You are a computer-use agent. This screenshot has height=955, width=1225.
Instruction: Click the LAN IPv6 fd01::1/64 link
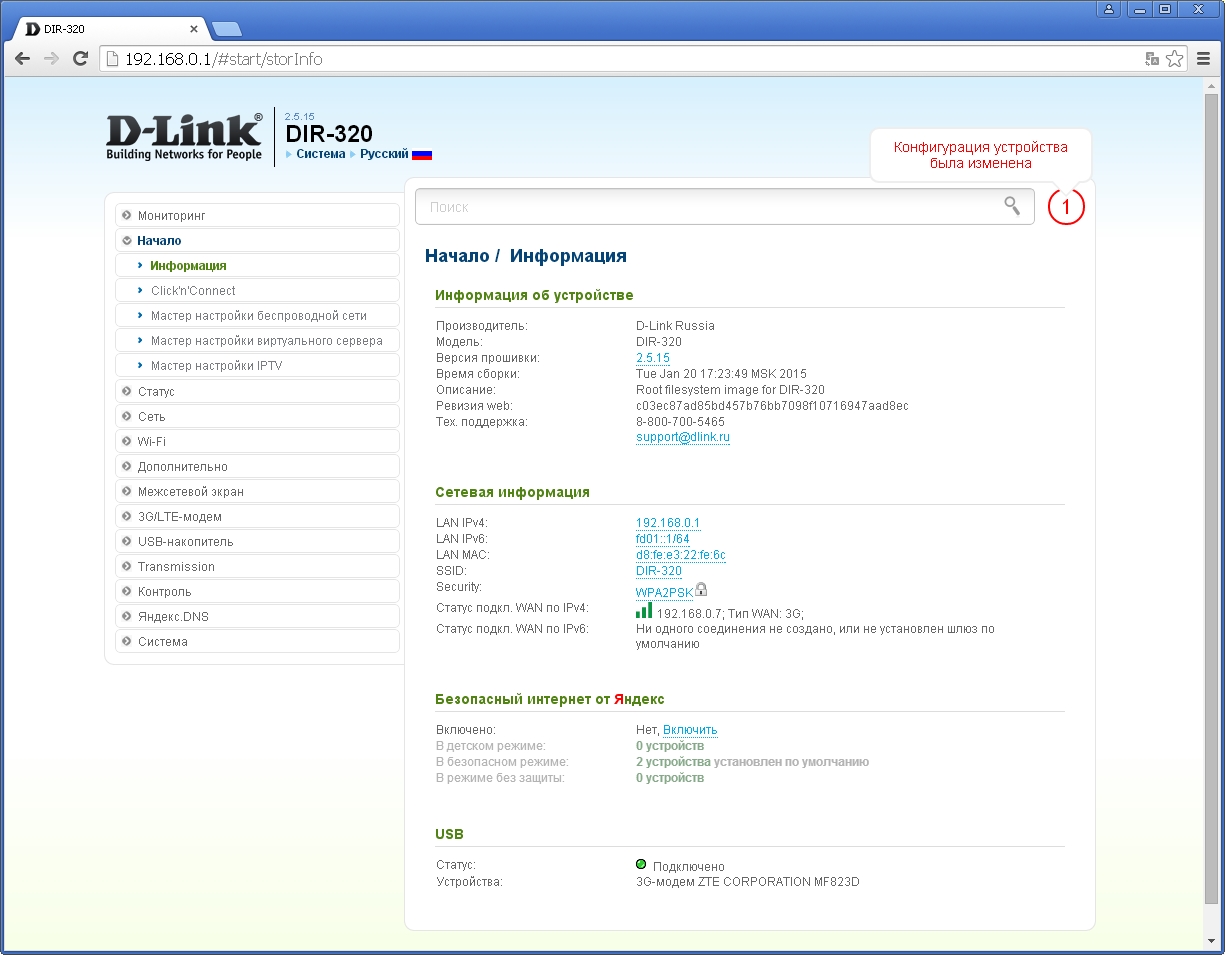pyautogui.click(x=663, y=538)
